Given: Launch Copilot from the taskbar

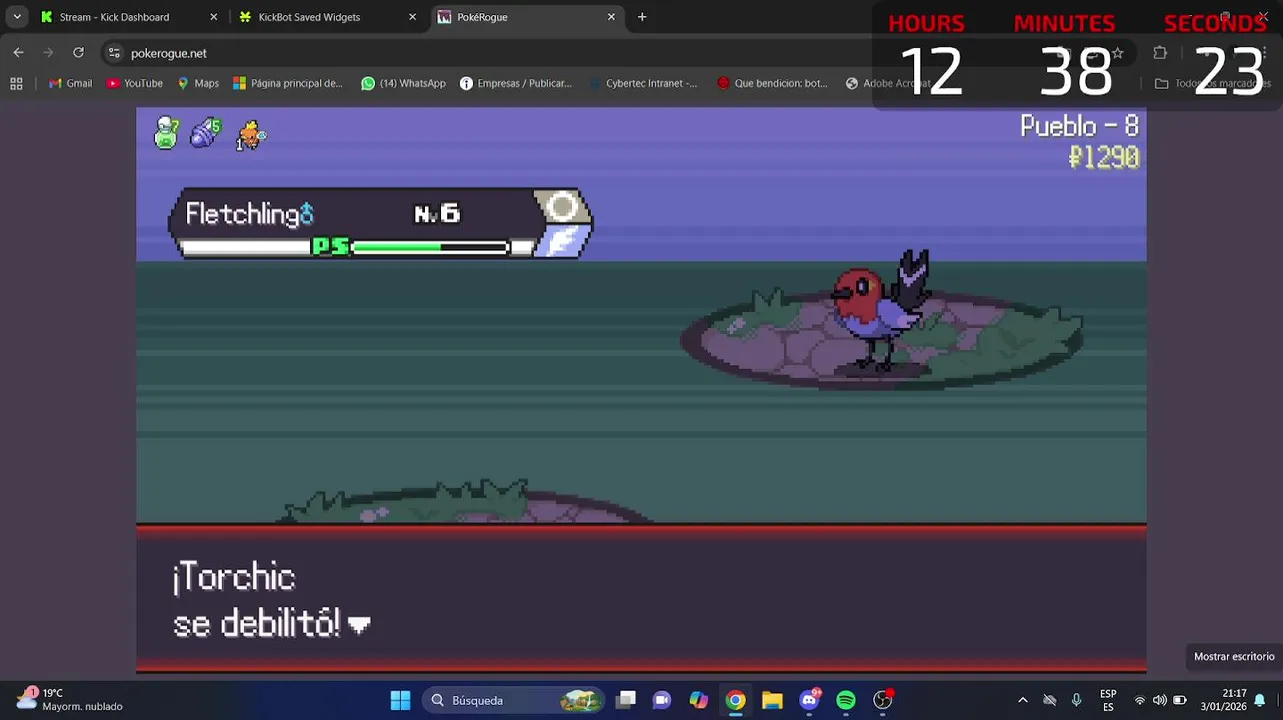Looking at the screenshot, I should pos(698,700).
